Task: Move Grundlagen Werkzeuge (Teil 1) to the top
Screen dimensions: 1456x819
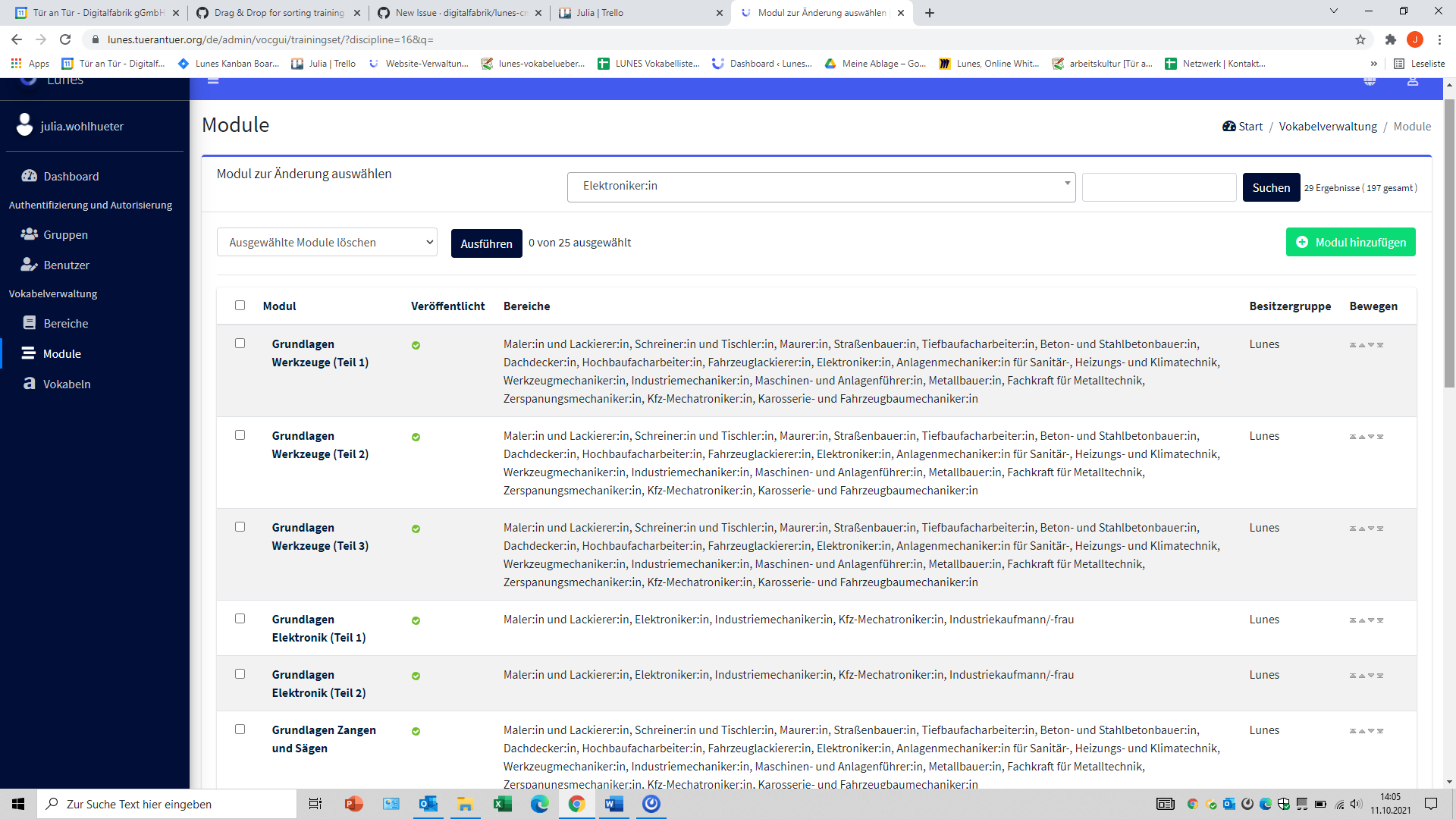Action: click(1351, 344)
